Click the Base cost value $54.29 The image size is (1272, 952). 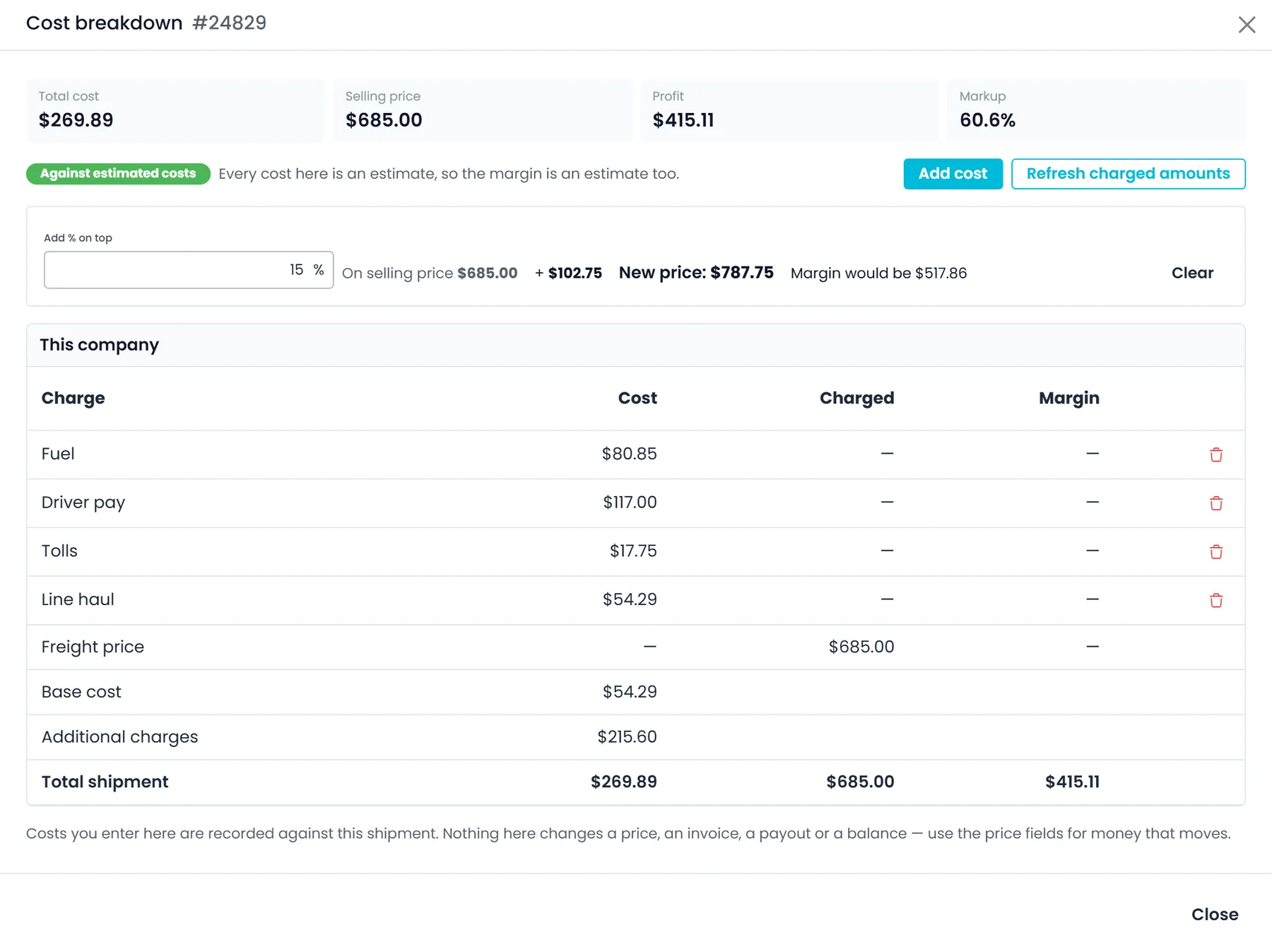click(x=630, y=692)
